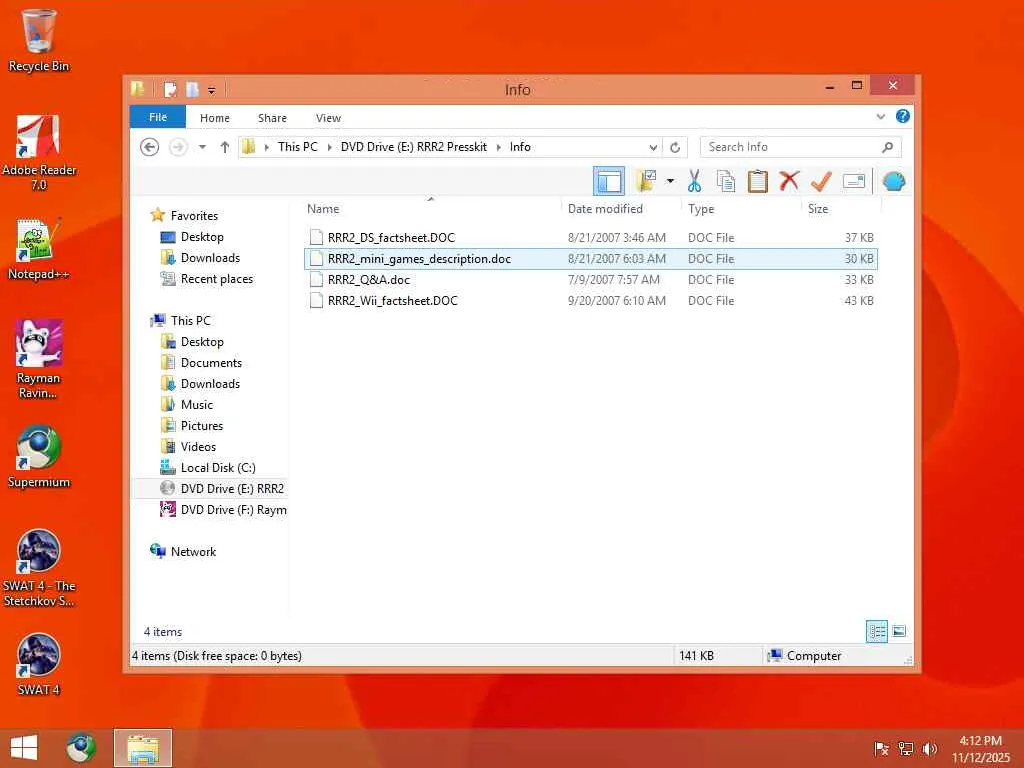Screen dimensions: 1024x768
Task: Click the Forward navigation arrow
Action: point(178,147)
